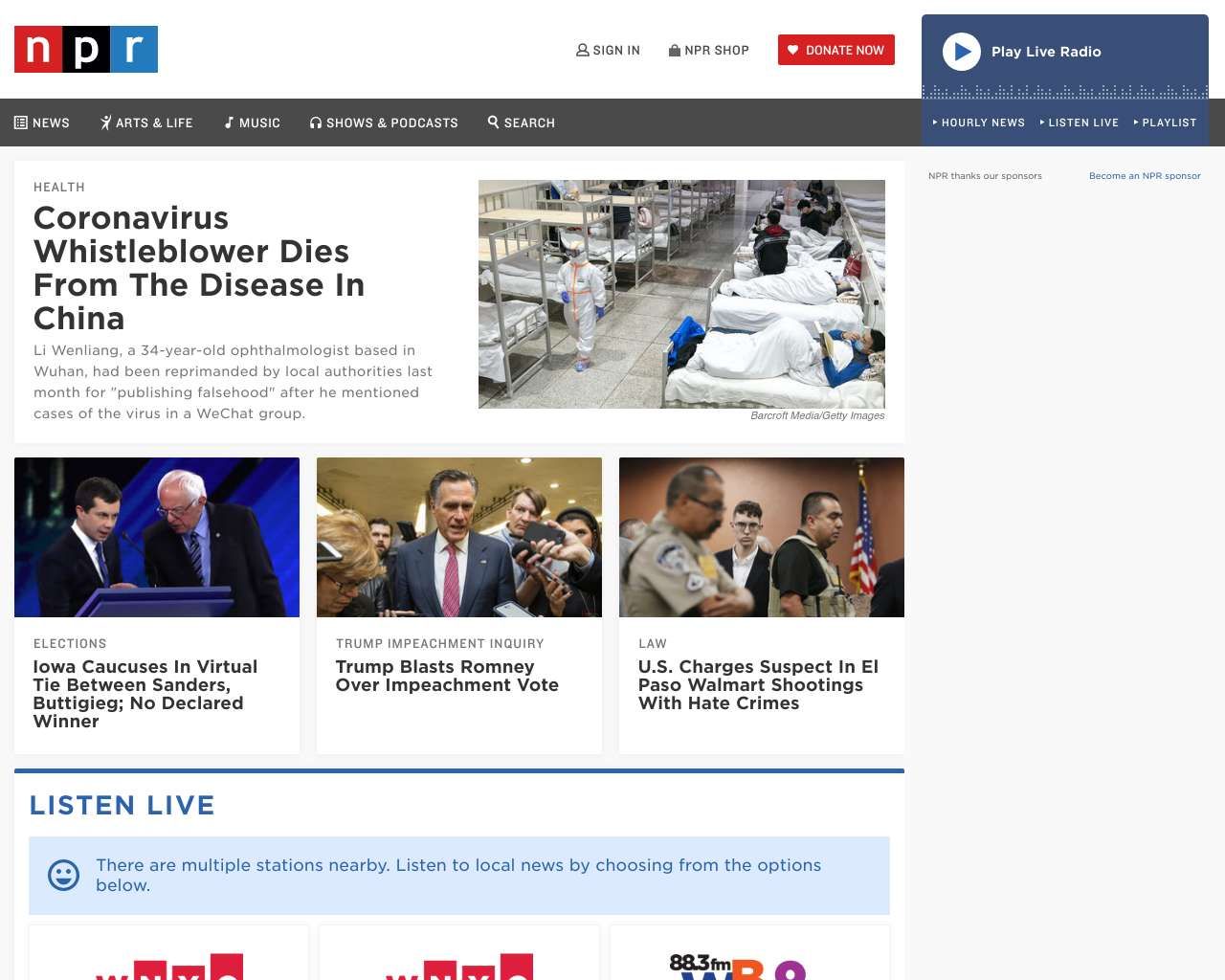Expand the Hourly News player option
The height and width of the screenshot is (980, 1225).
coord(979,122)
